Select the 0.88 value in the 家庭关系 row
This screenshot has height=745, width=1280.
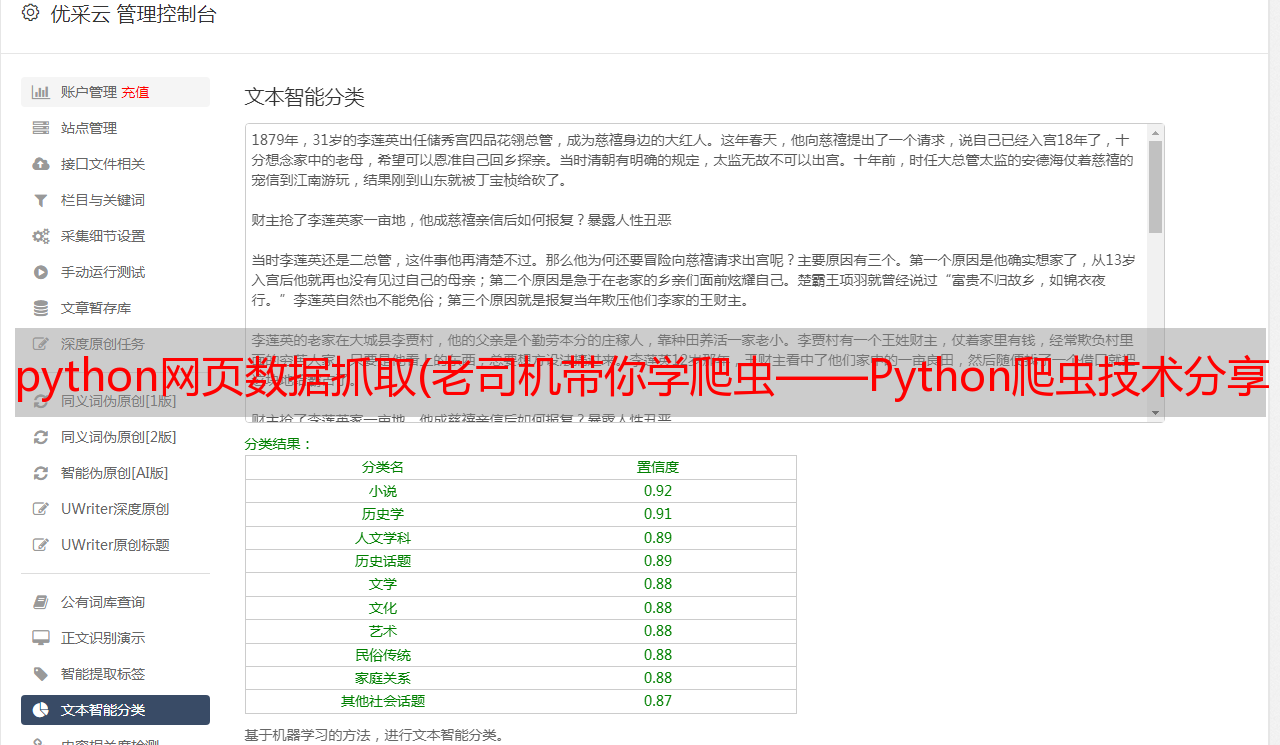point(658,678)
